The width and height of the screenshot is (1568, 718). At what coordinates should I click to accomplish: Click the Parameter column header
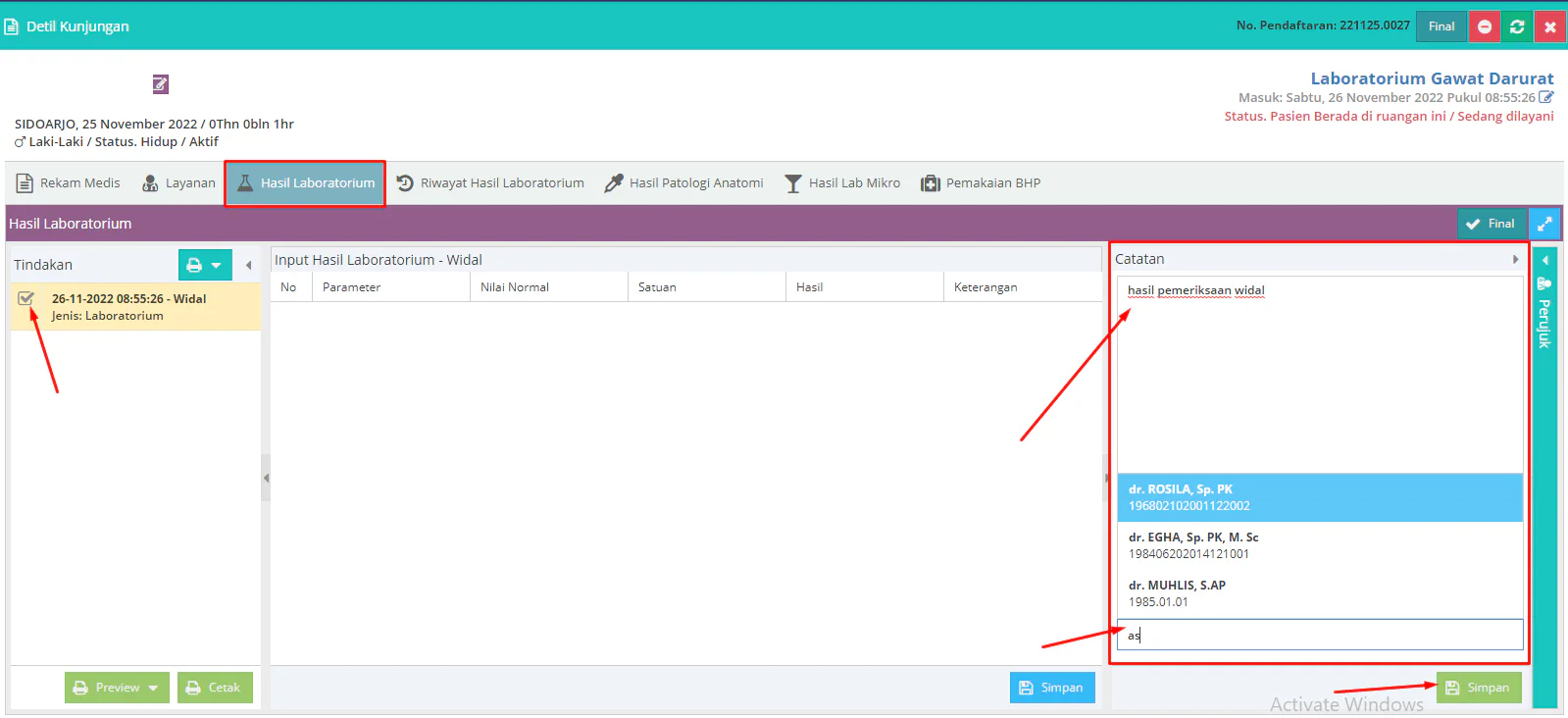pos(390,287)
